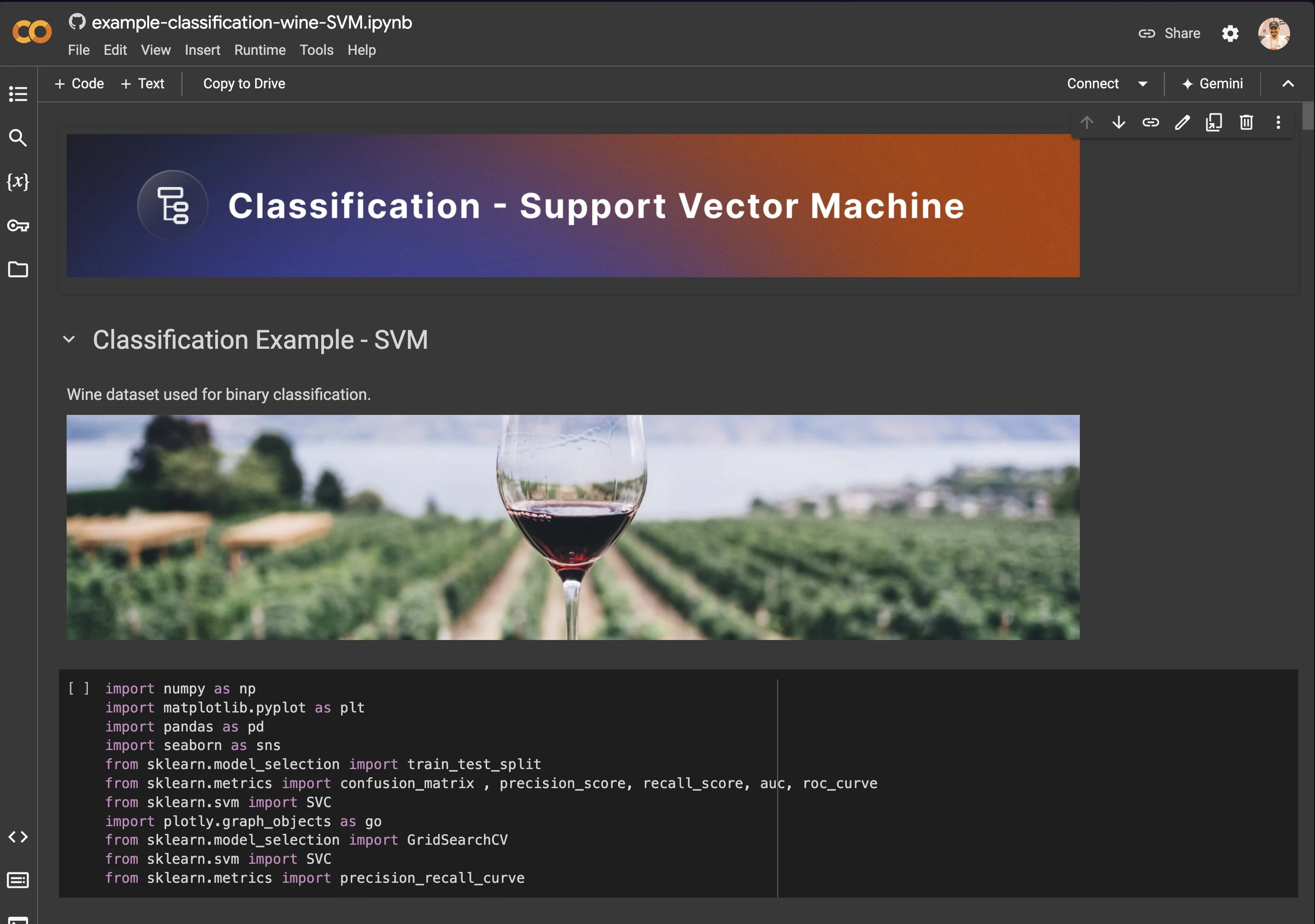Open the Code snippets panel icon

(18, 837)
